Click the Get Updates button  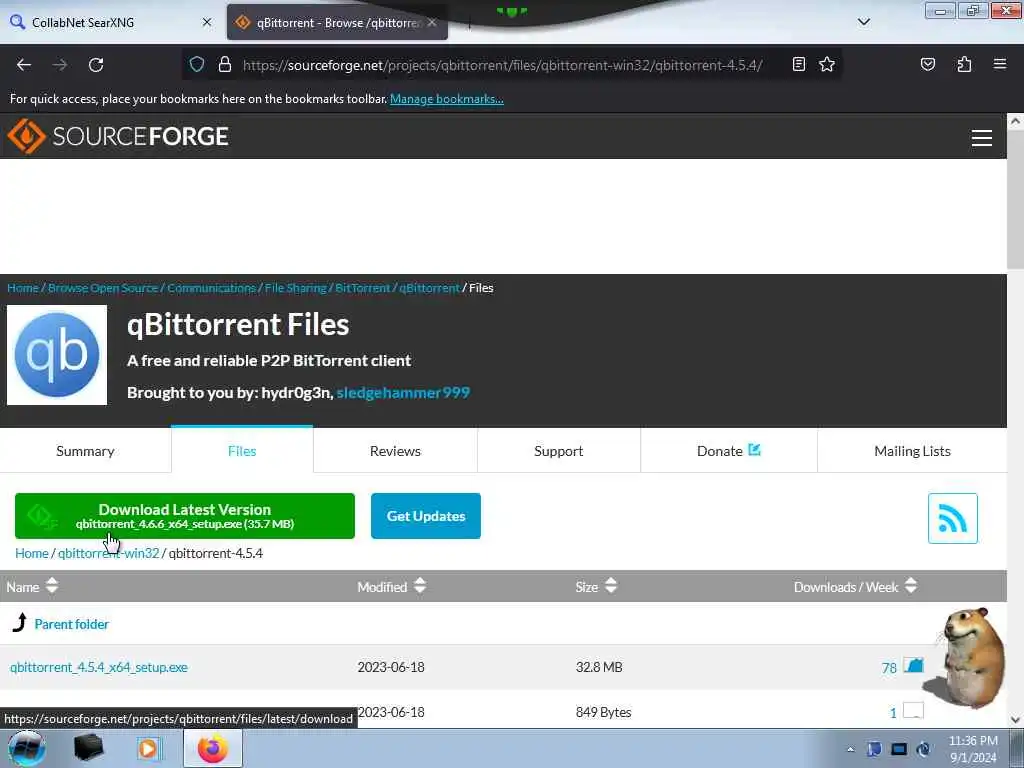pos(426,516)
